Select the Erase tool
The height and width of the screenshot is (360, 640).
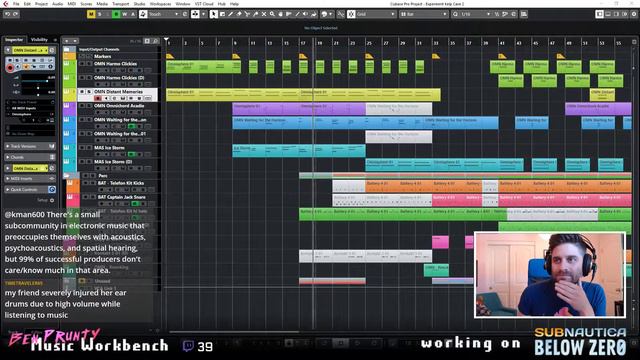(x=239, y=14)
